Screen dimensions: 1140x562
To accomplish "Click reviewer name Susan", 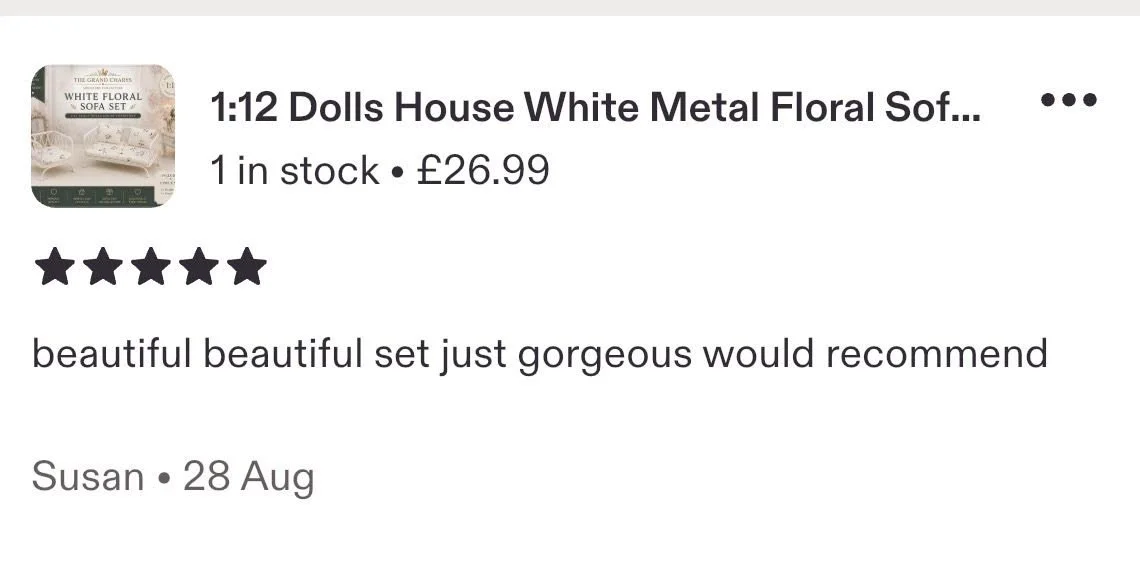I will (88, 478).
